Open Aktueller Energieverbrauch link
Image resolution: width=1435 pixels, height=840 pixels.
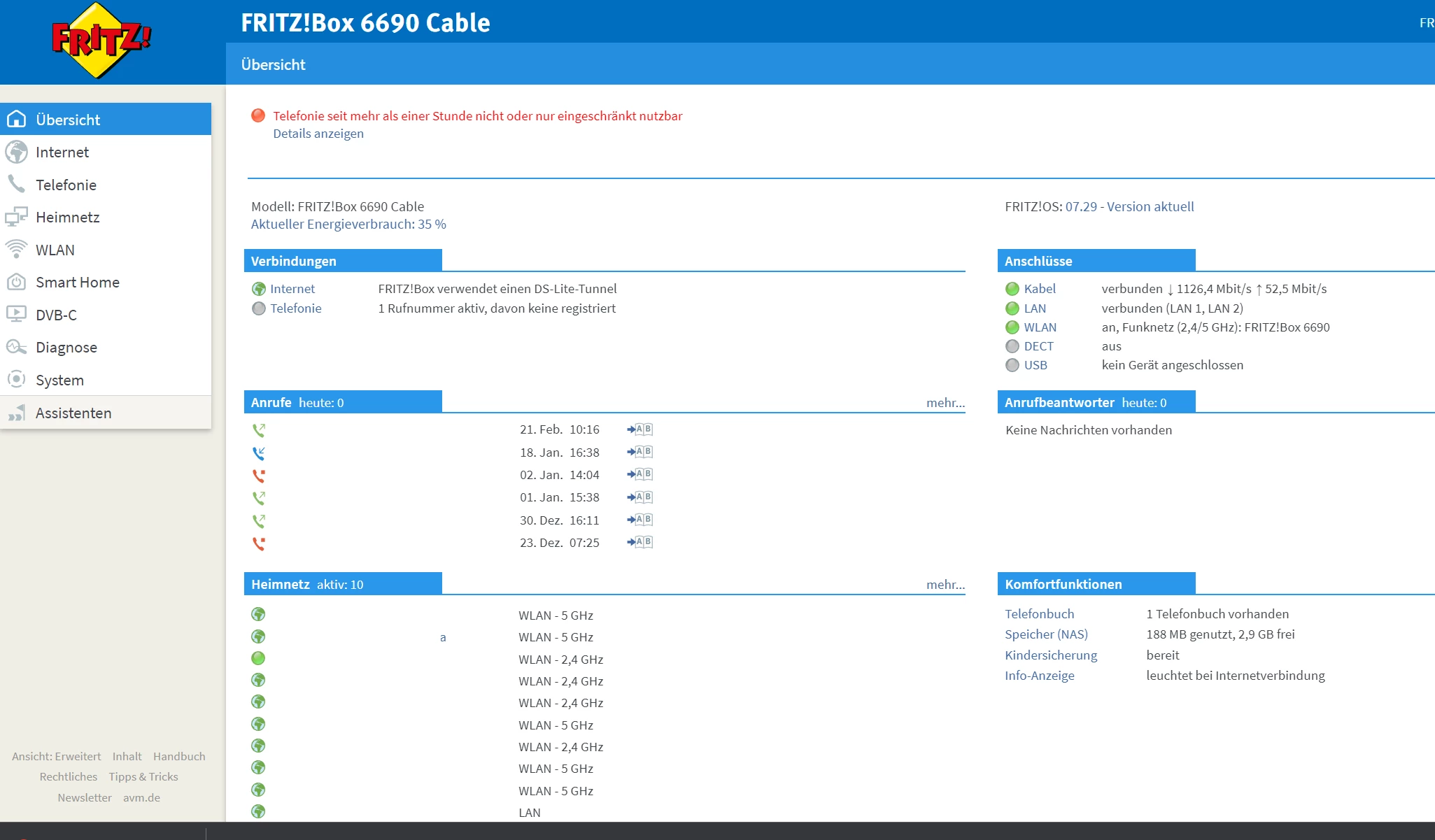click(348, 224)
